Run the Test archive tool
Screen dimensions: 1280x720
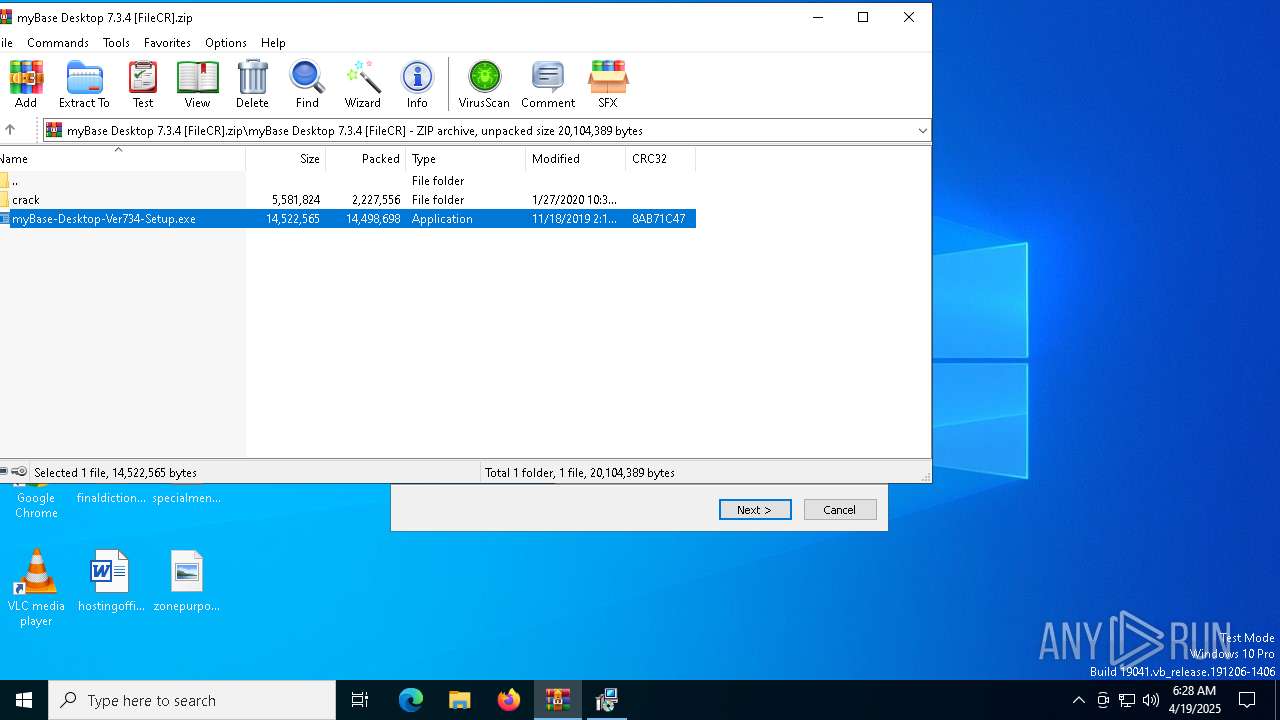pos(143,85)
